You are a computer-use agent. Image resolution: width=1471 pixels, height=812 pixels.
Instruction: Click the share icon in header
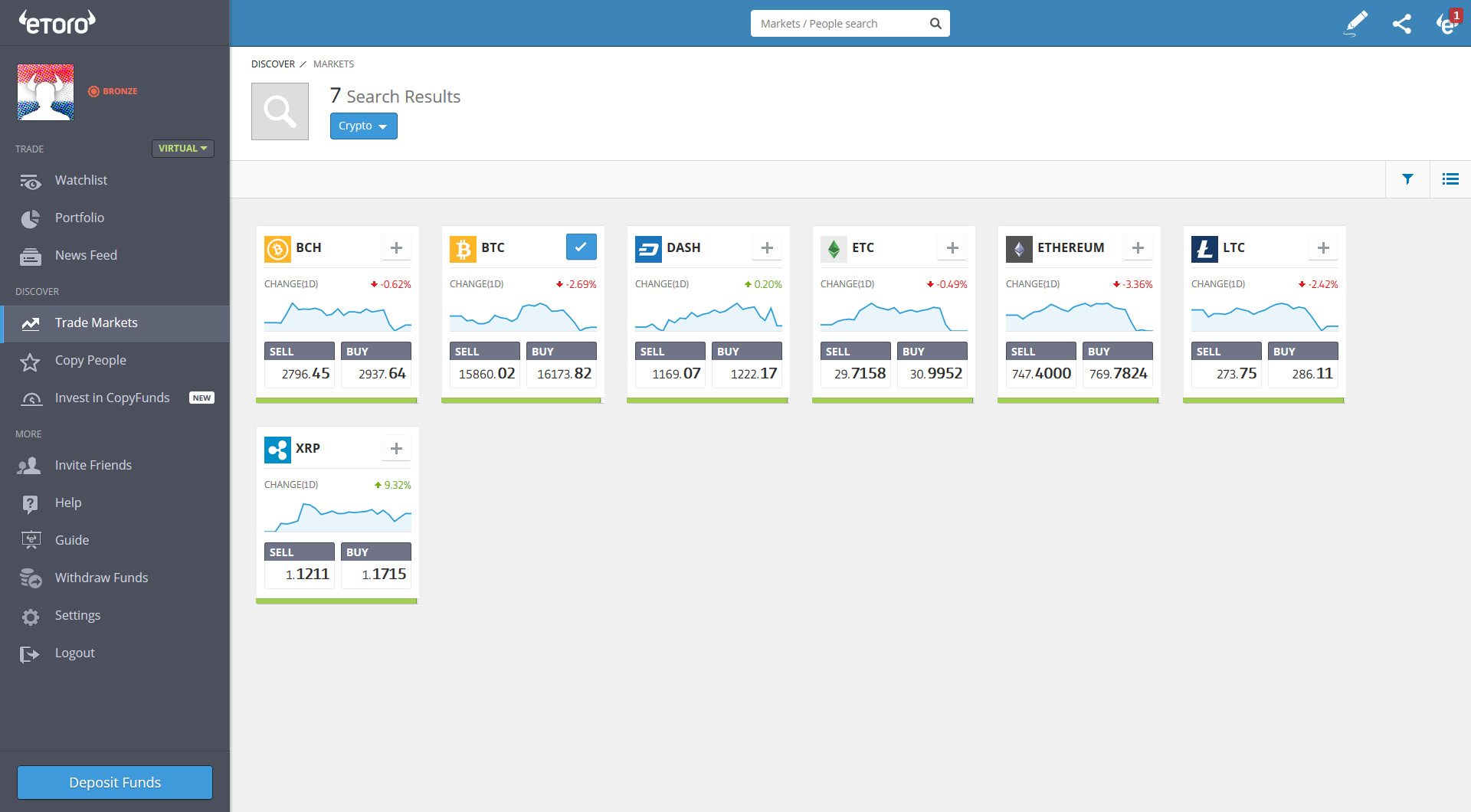click(1401, 24)
